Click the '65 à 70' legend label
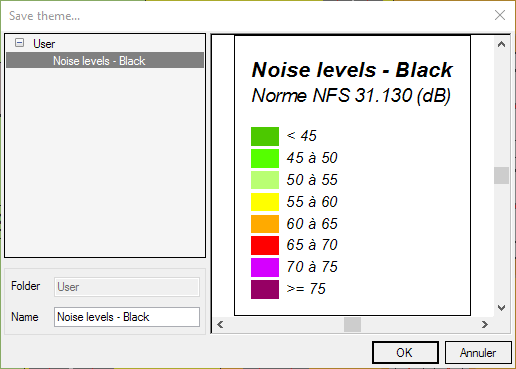Viewport: 516px width, 369px height. tap(312, 245)
